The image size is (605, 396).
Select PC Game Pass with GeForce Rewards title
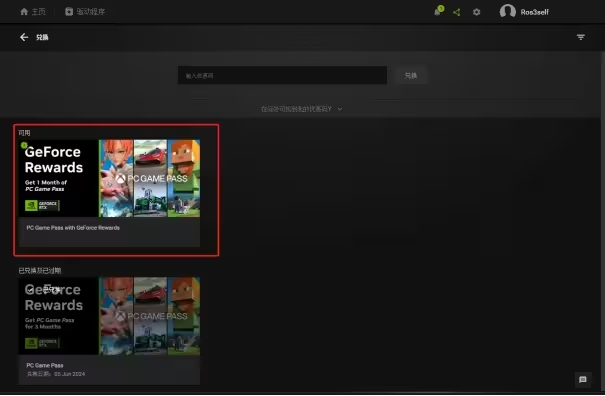tap(73, 228)
